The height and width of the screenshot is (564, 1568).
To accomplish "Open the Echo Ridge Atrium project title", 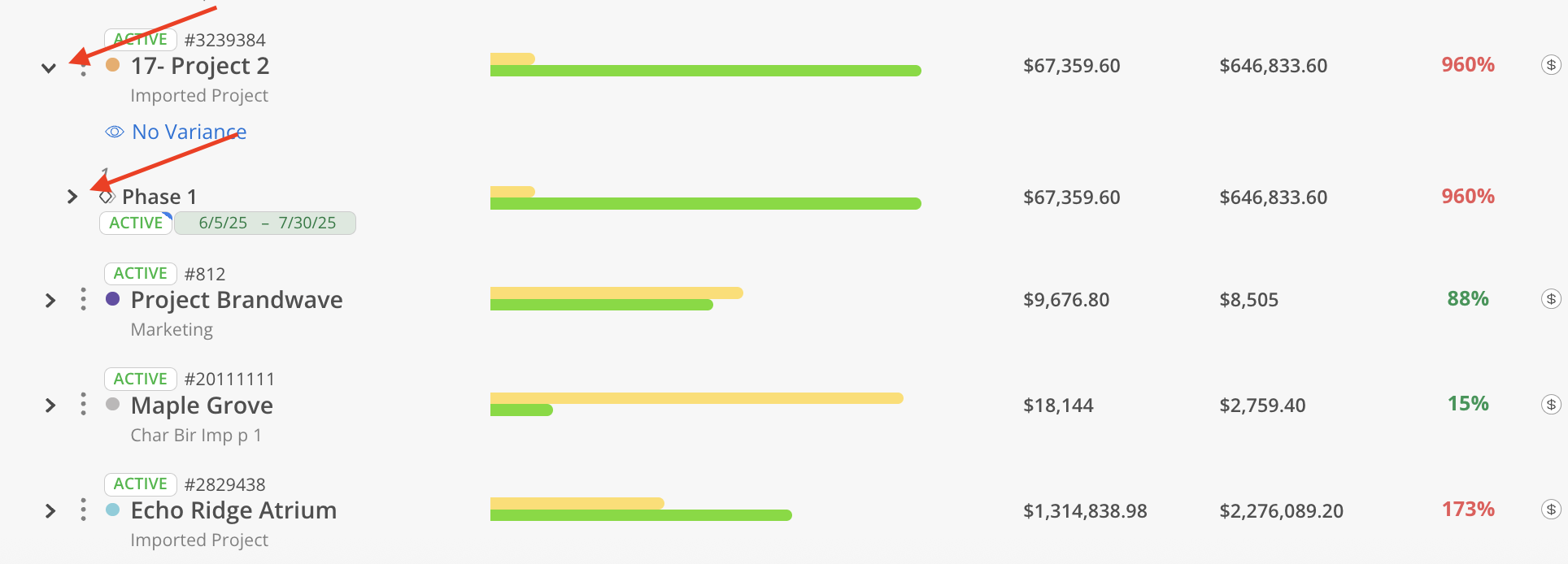I will [x=233, y=510].
